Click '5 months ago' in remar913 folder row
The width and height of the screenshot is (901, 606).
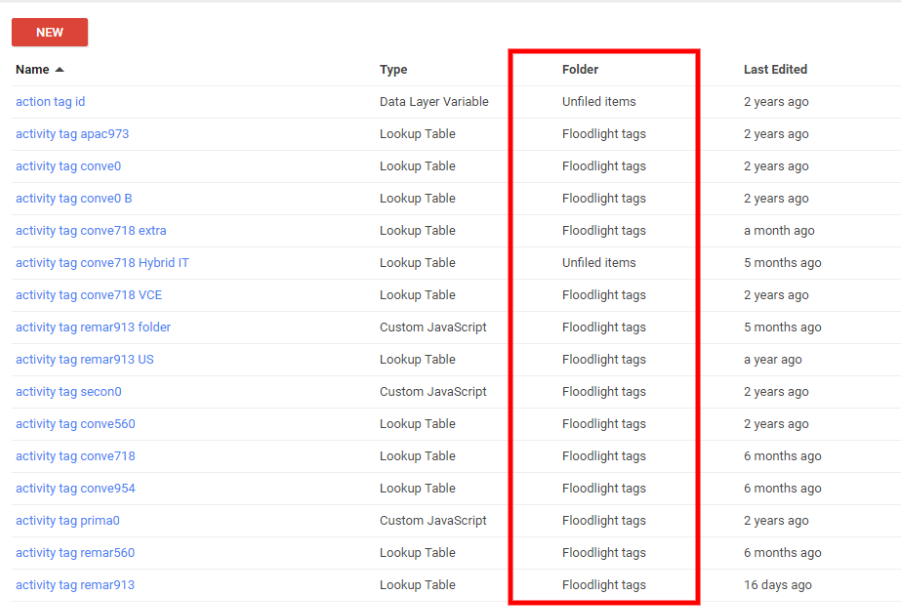pos(782,327)
